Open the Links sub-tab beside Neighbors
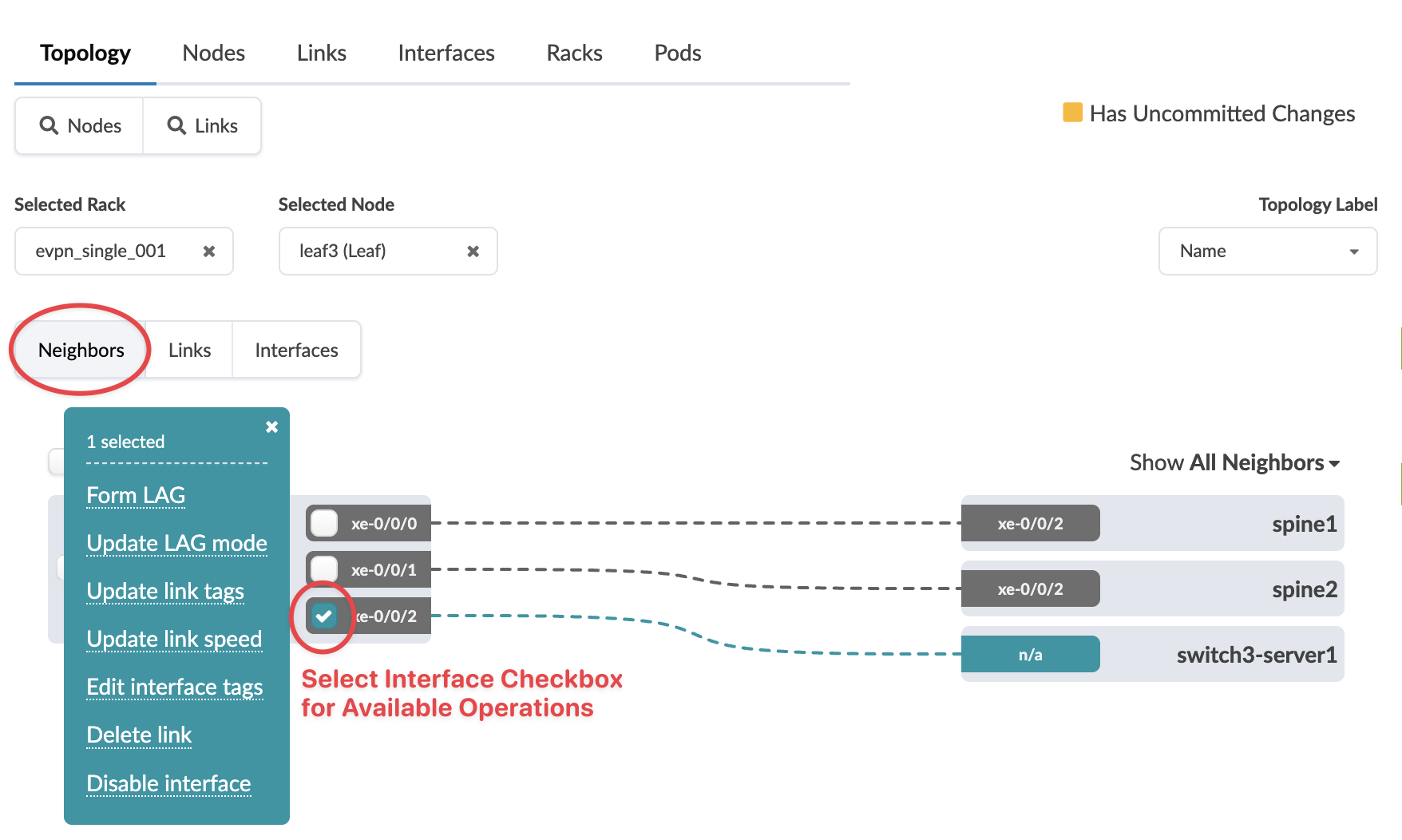The image size is (1402, 840). (x=188, y=350)
